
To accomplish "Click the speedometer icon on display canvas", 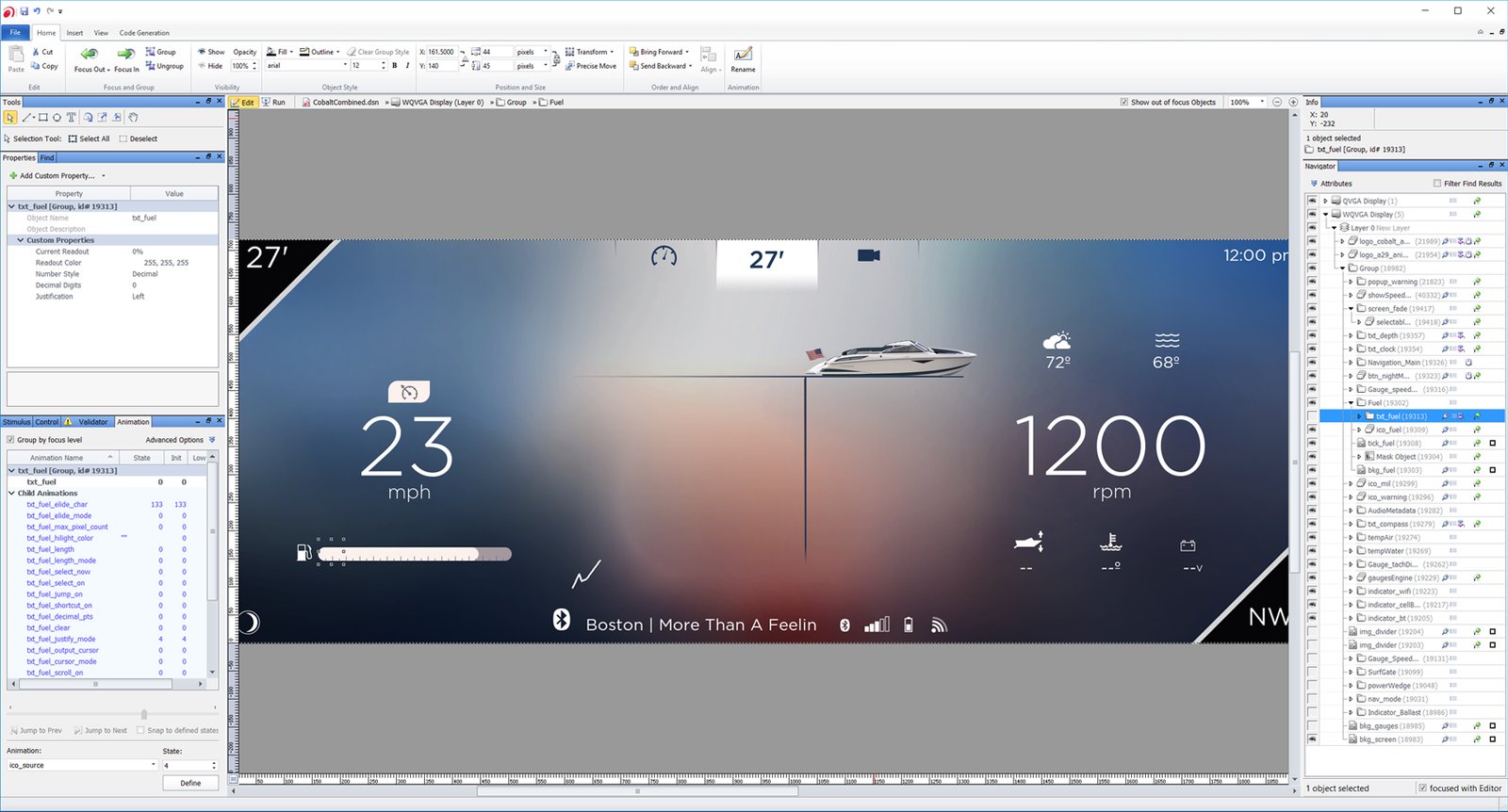I will click(x=664, y=256).
